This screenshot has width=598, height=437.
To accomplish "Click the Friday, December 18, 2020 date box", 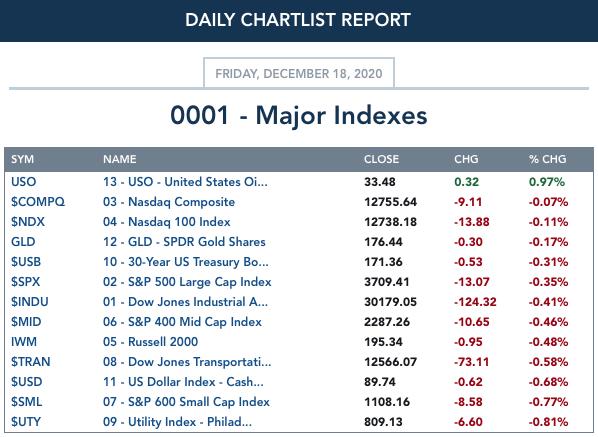I will (299, 73).
